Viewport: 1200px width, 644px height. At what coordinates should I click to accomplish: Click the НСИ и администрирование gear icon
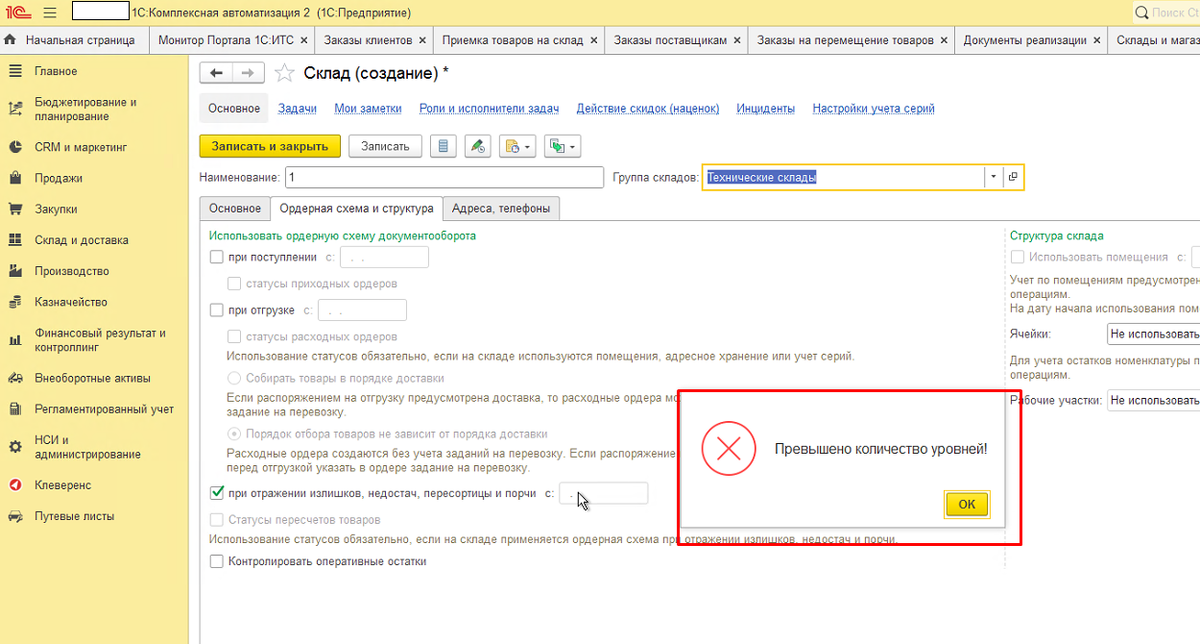(x=15, y=447)
